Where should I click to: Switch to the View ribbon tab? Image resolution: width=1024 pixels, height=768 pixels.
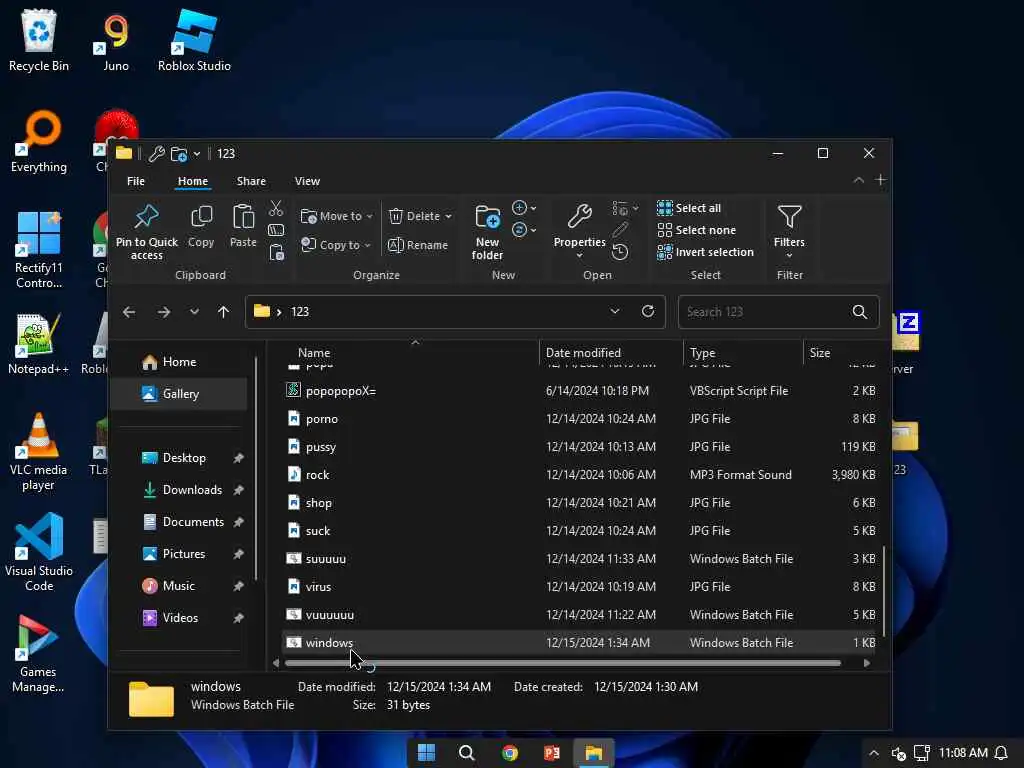coord(307,181)
